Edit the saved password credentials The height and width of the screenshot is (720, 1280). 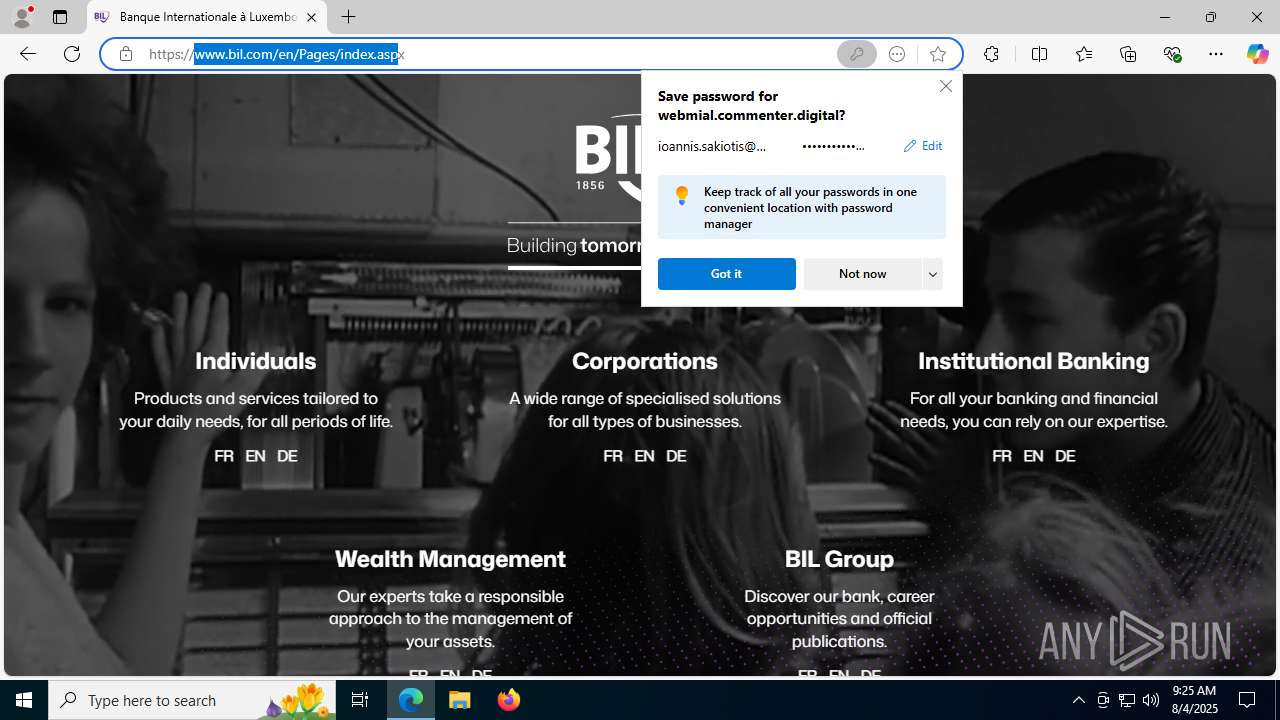tap(923, 146)
